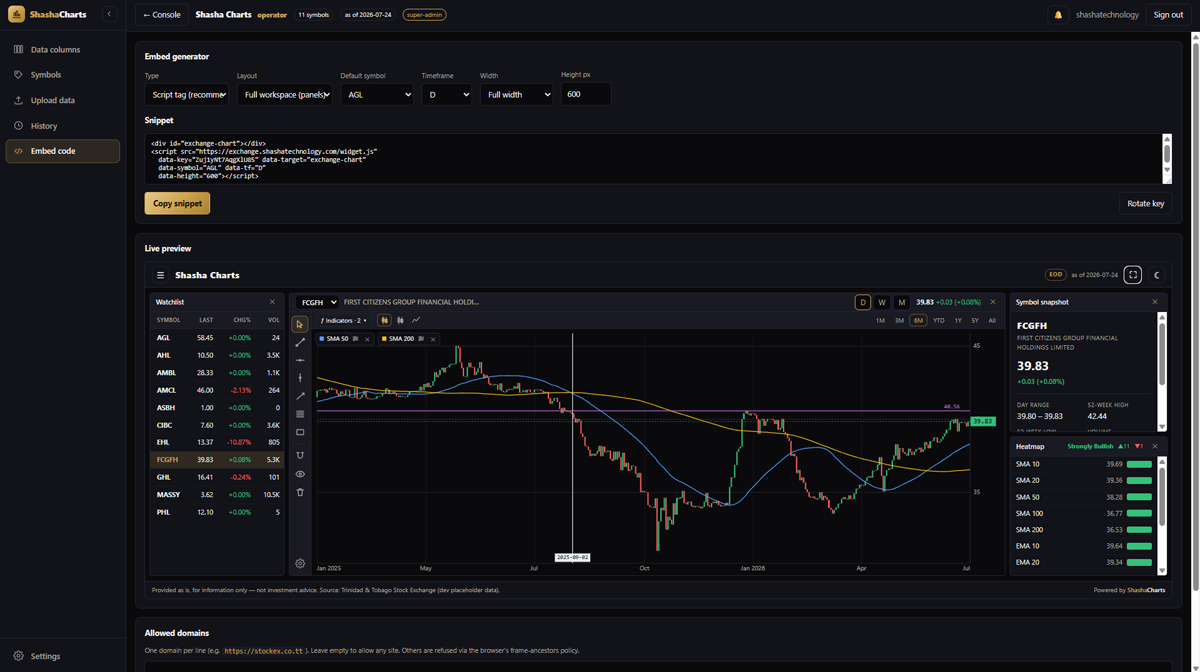The image size is (1200, 672).
Task: Follow the ShashaCharts powered-by link
Action: click(1146, 590)
